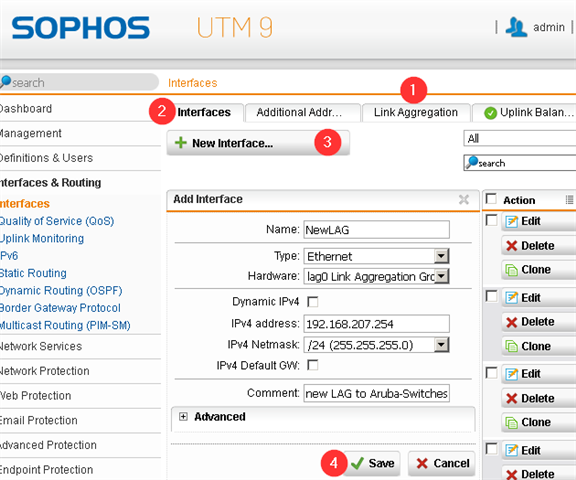Open the Static Routing link
The width and height of the screenshot is (576, 480).
pyautogui.click(x=33, y=273)
